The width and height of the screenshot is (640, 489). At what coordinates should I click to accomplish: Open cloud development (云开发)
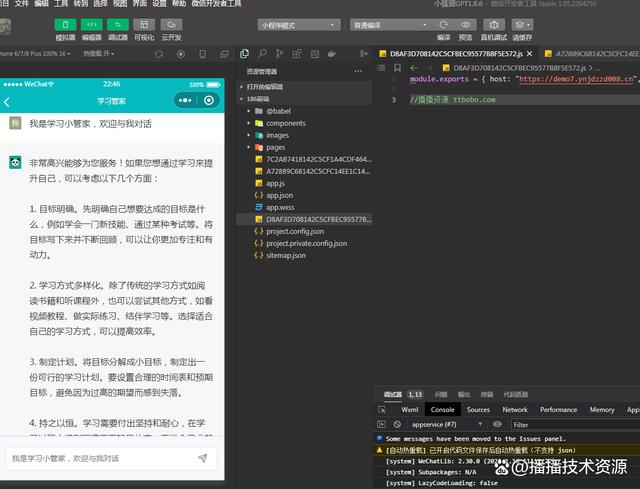tap(171, 25)
